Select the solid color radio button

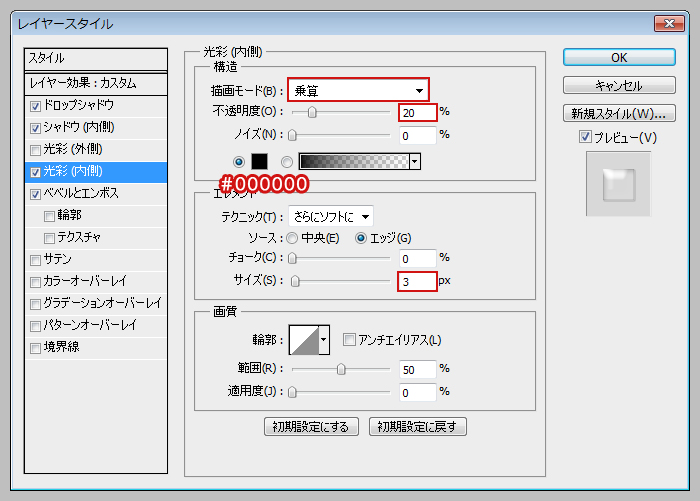tap(239, 162)
